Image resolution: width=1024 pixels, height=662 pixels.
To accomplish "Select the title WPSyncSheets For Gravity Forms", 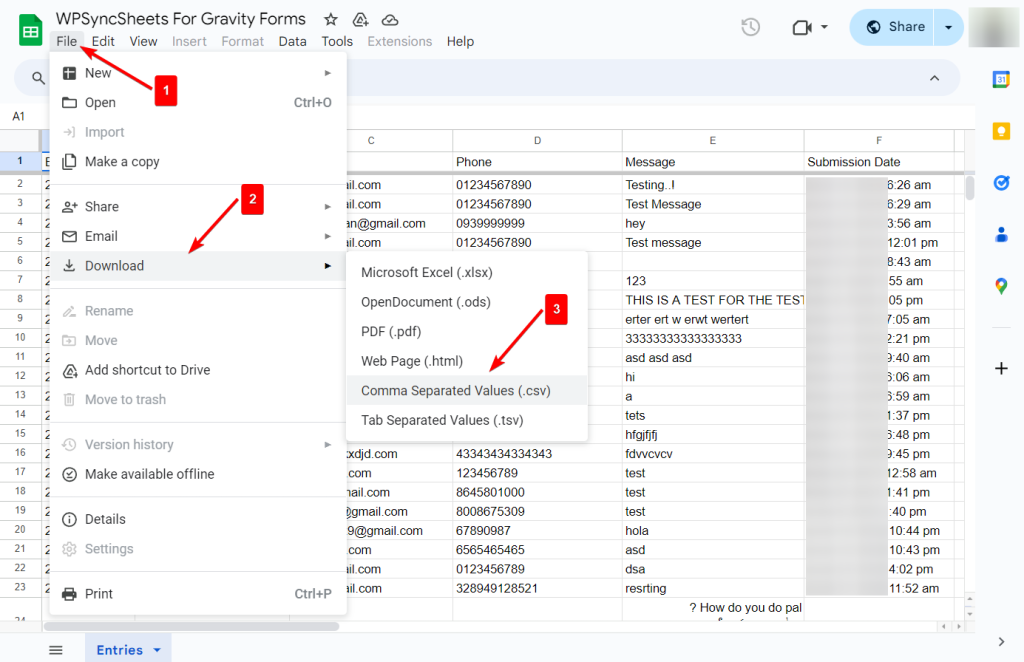I will pyautogui.click(x=181, y=19).
